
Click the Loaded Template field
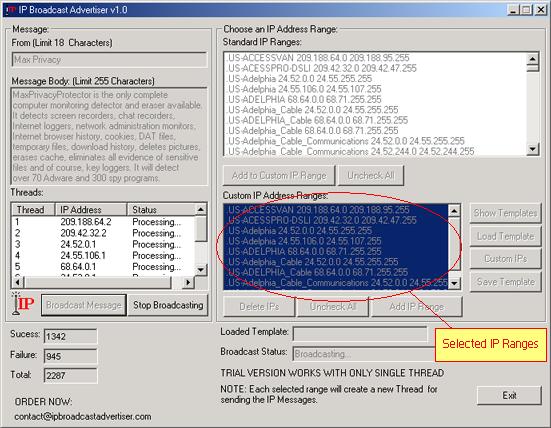click(360, 333)
